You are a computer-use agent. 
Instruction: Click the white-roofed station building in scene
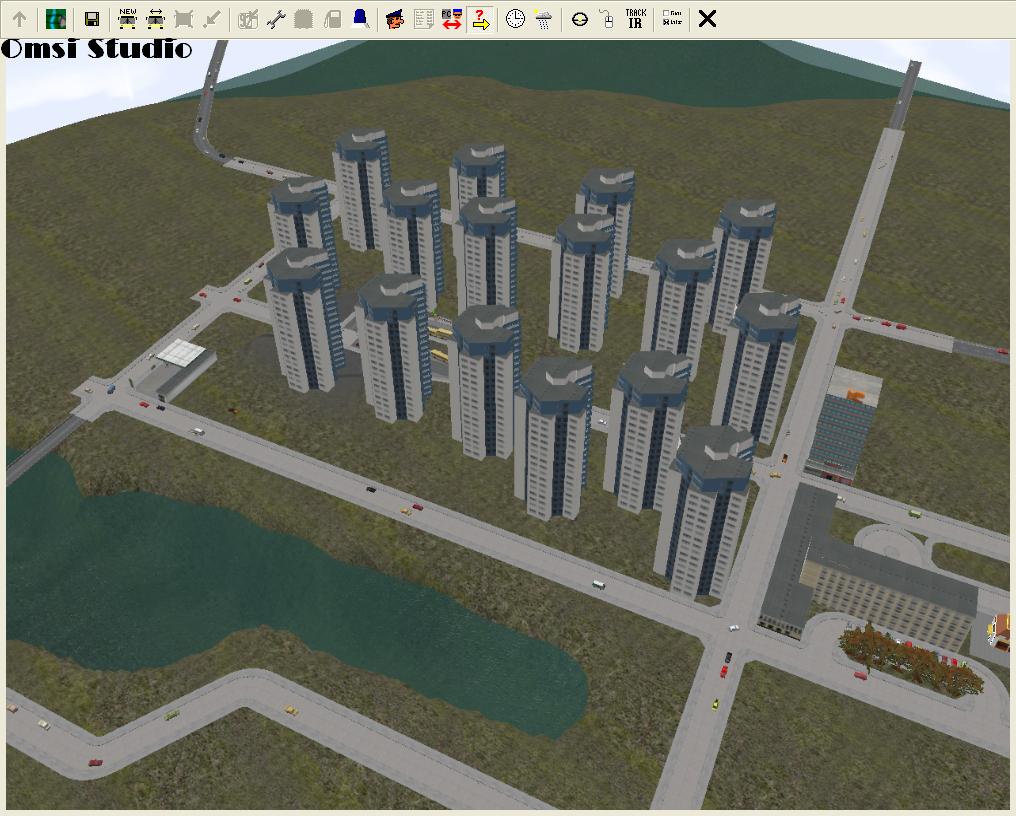181,354
